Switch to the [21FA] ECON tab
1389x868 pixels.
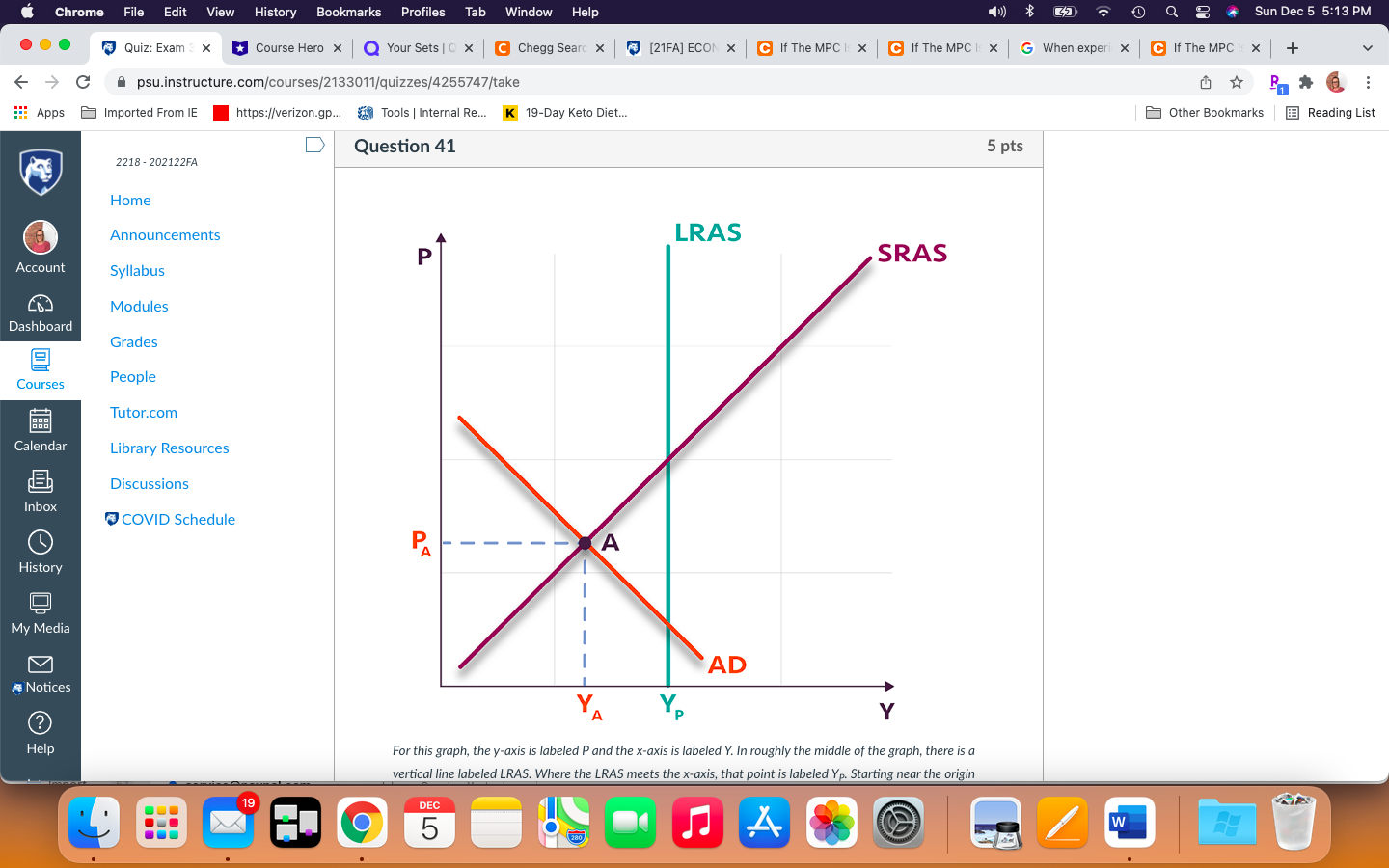coord(681,48)
